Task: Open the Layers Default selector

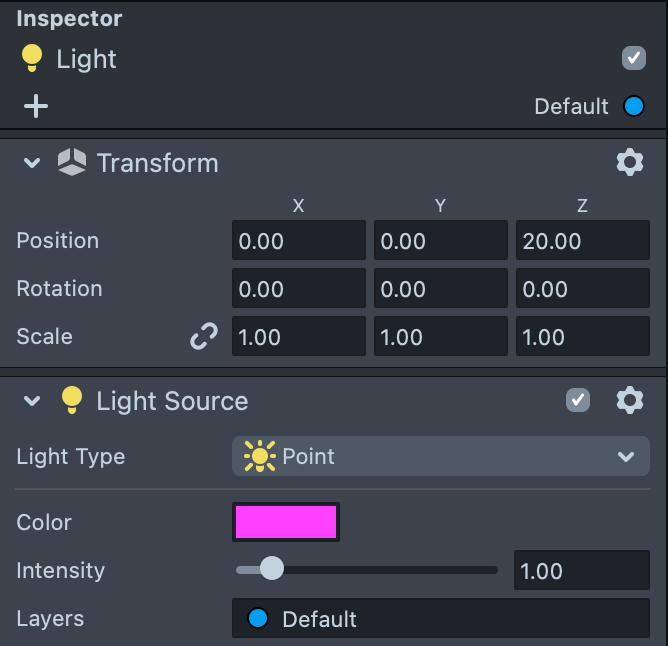Action: (x=441, y=619)
